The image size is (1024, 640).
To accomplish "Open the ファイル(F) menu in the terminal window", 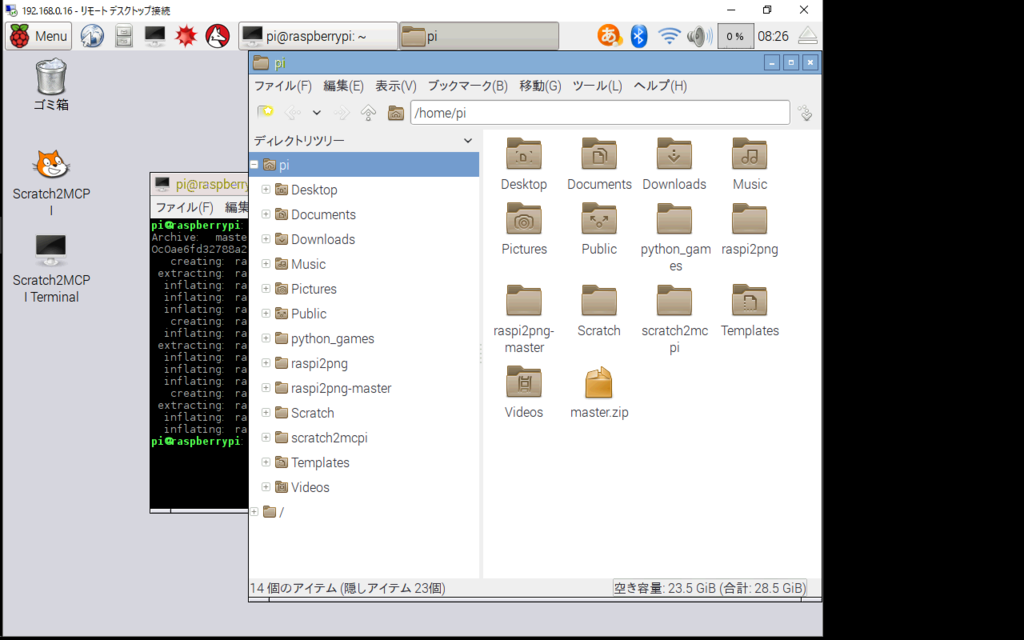I will tap(184, 208).
